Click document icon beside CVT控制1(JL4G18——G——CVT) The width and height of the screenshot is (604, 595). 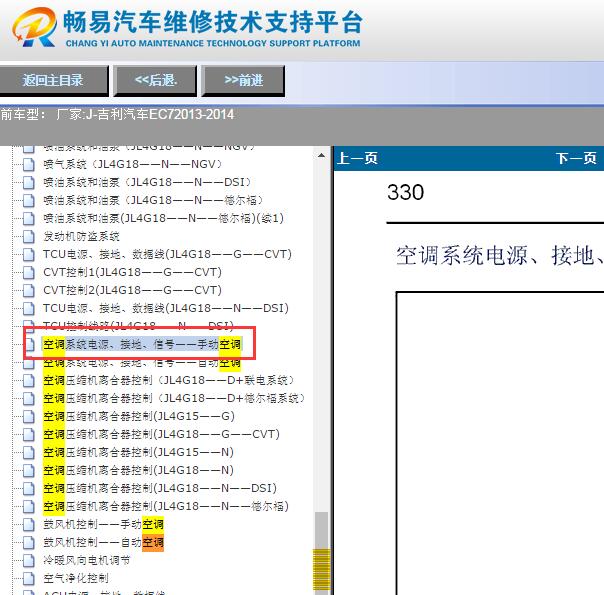coord(29,272)
